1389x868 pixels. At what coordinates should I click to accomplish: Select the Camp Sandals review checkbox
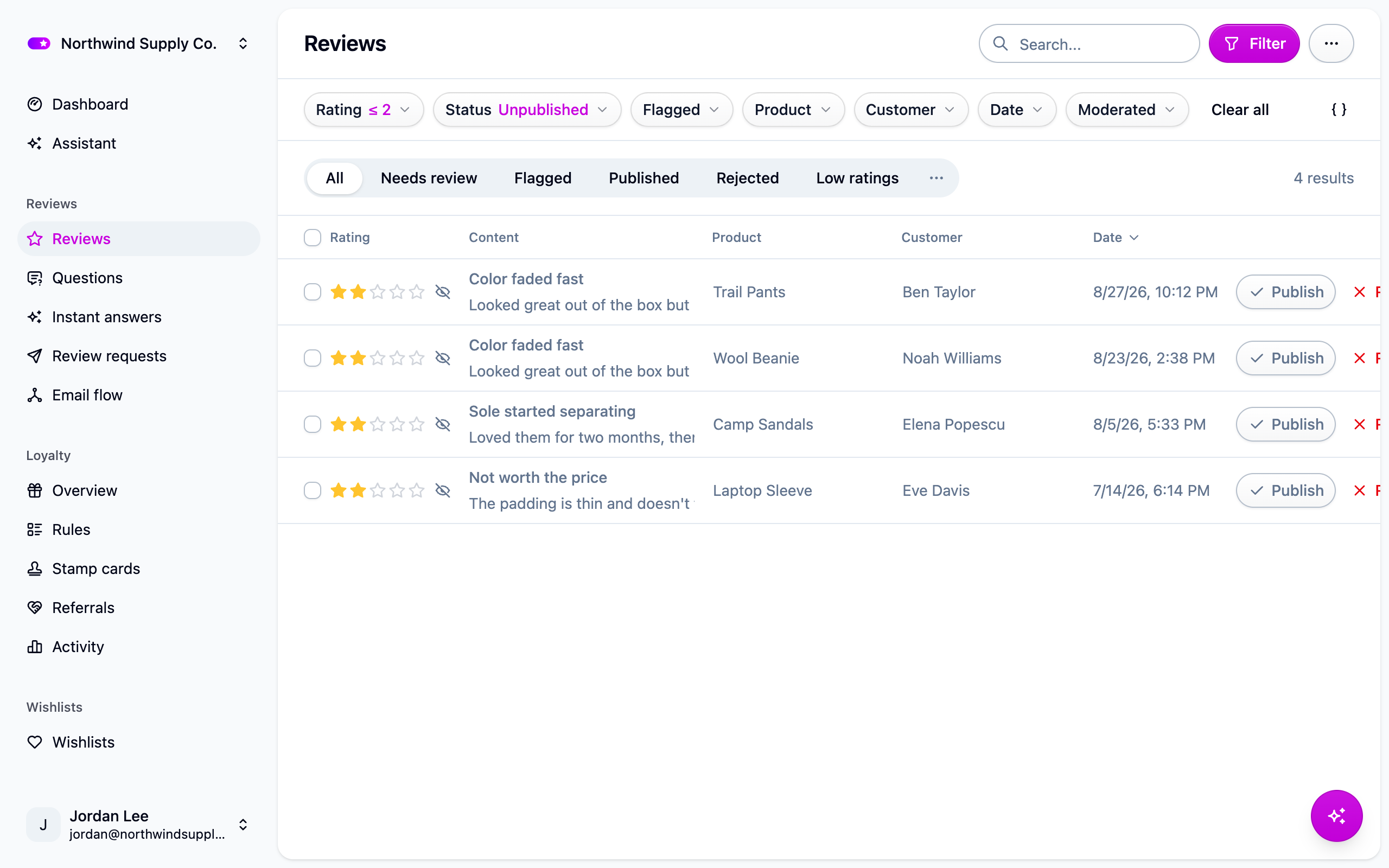pyautogui.click(x=312, y=424)
